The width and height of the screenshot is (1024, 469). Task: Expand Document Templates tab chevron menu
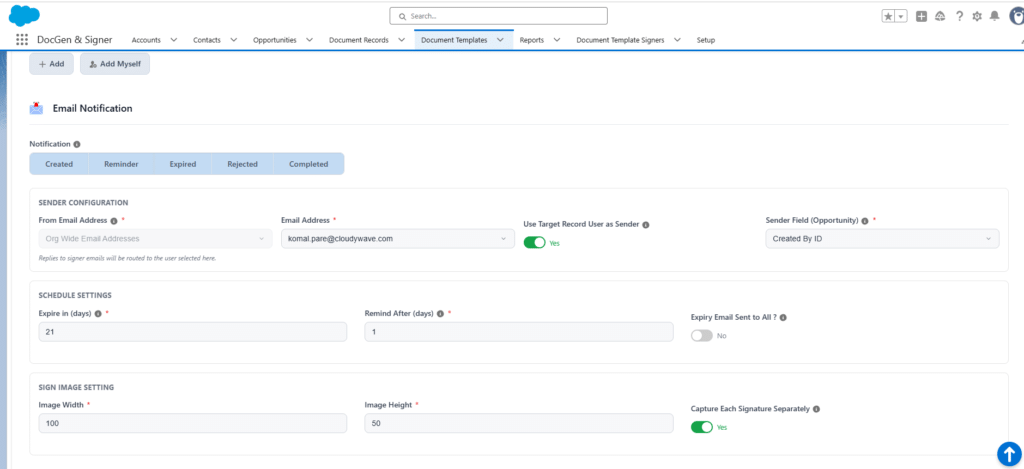(x=500, y=40)
